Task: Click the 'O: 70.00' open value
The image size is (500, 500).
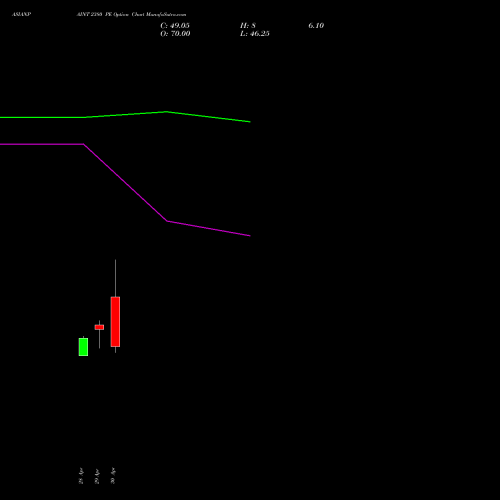Action: pyautogui.click(x=175, y=34)
